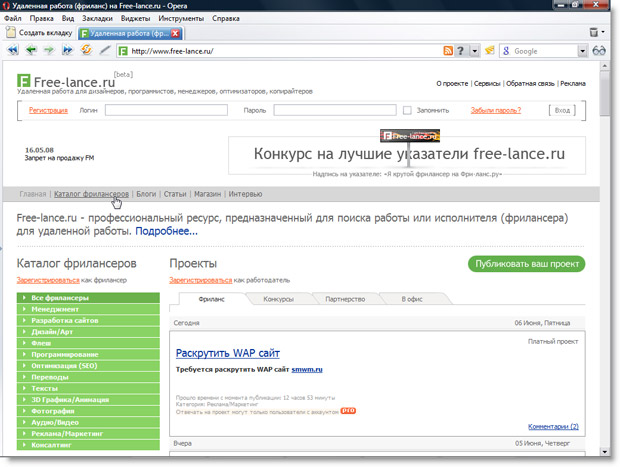Image resolution: width=620 pixels, height=467 pixels.
Task: Tick the Запомнить checkbox
Action: click(x=407, y=110)
